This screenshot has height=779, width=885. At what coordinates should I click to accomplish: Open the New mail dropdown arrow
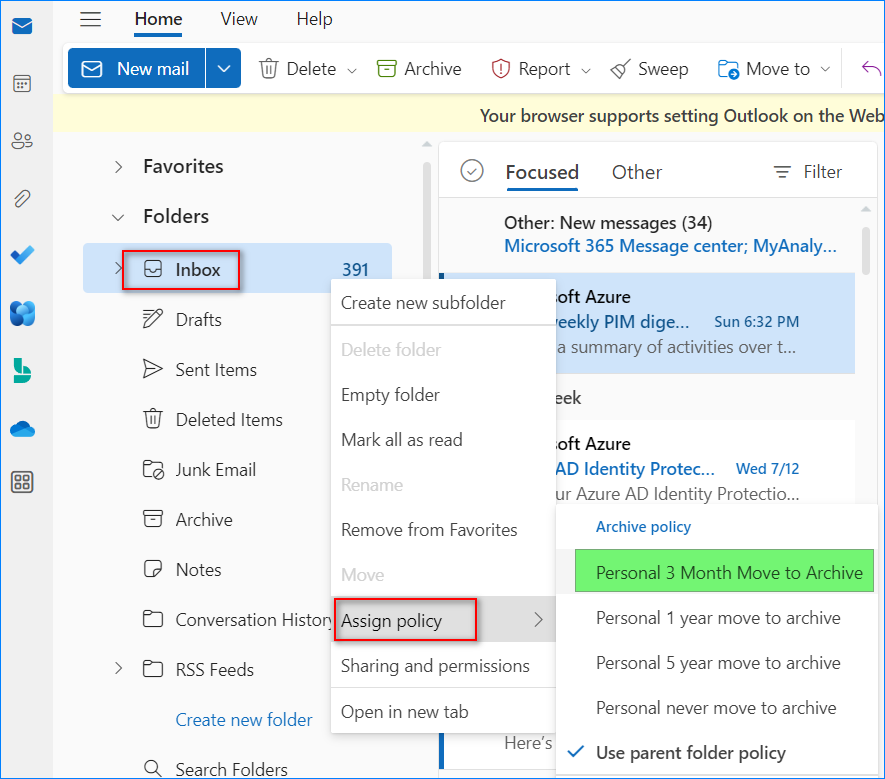[224, 69]
